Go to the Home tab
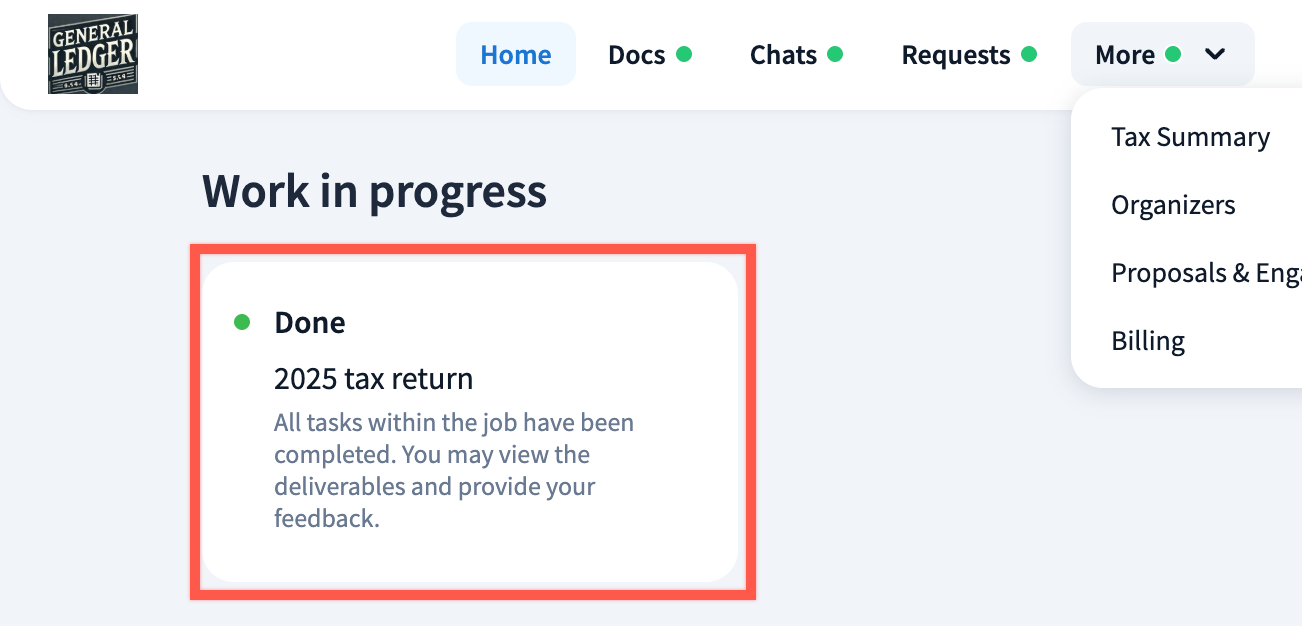 point(516,55)
